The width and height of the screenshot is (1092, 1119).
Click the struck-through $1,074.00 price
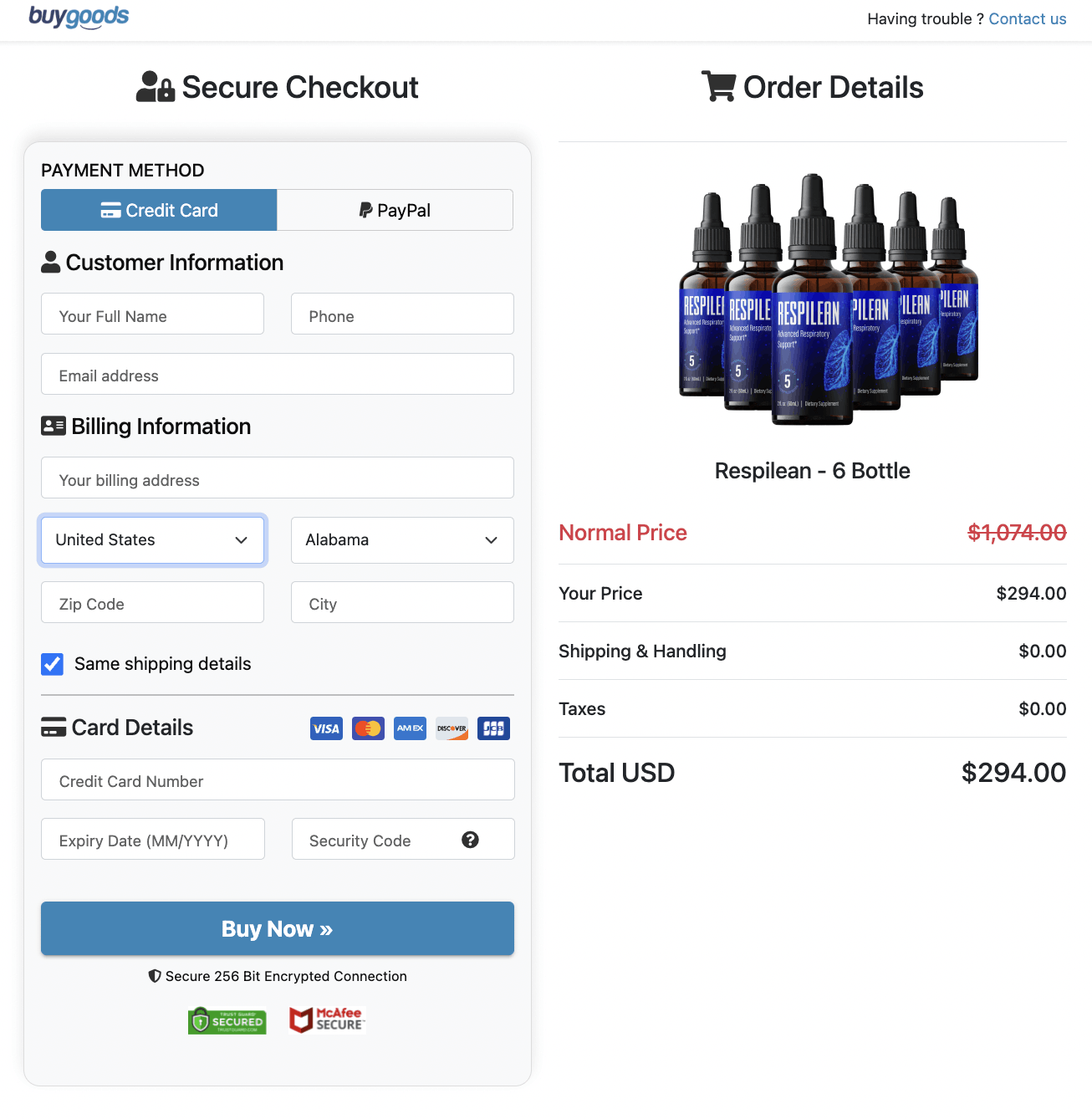click(x=1017, y=533)
